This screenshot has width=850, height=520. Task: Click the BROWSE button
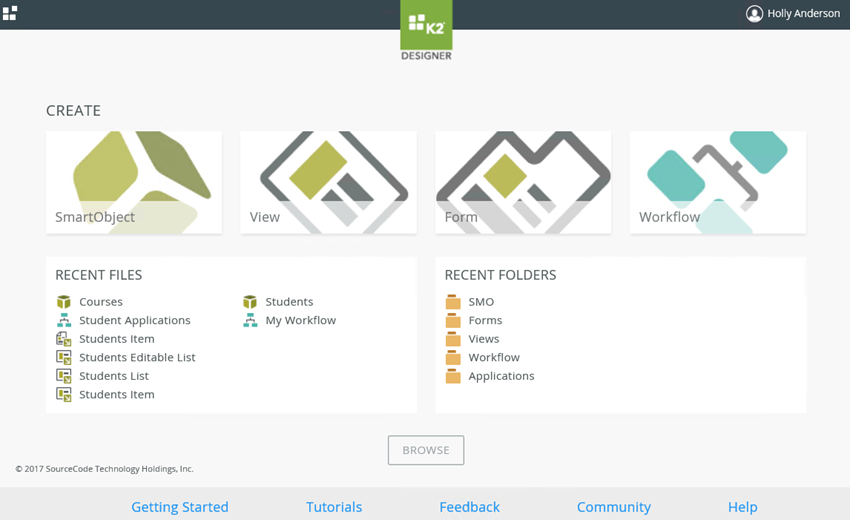click(426, 450)
